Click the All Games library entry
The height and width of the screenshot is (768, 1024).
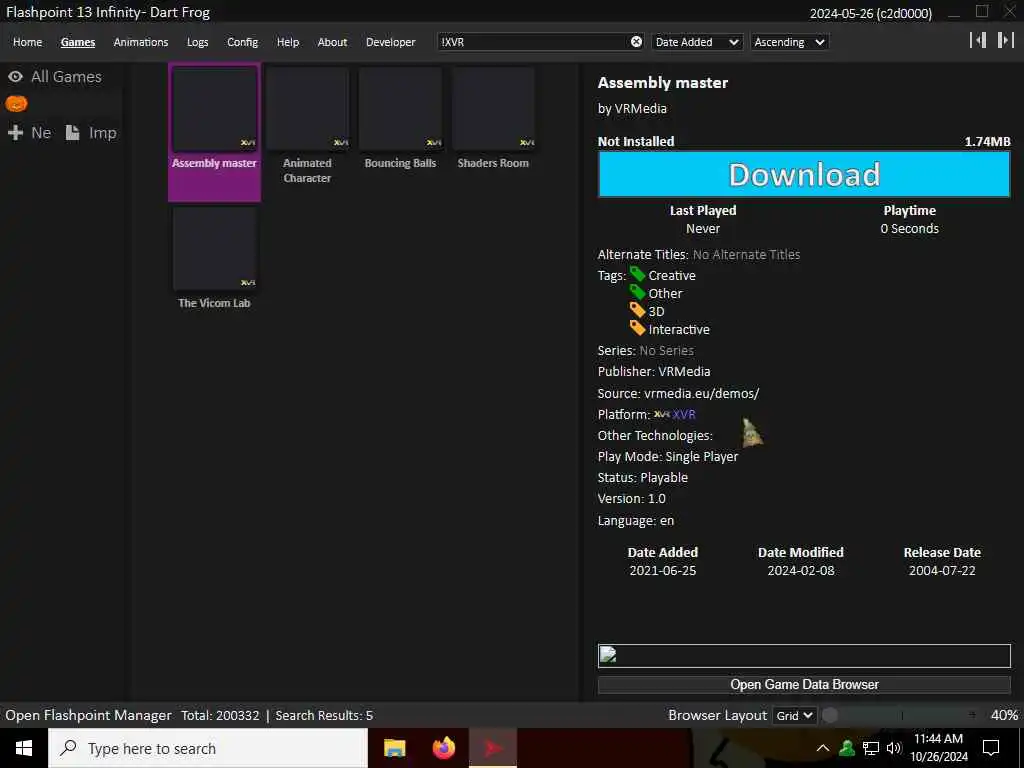point(66,76)
